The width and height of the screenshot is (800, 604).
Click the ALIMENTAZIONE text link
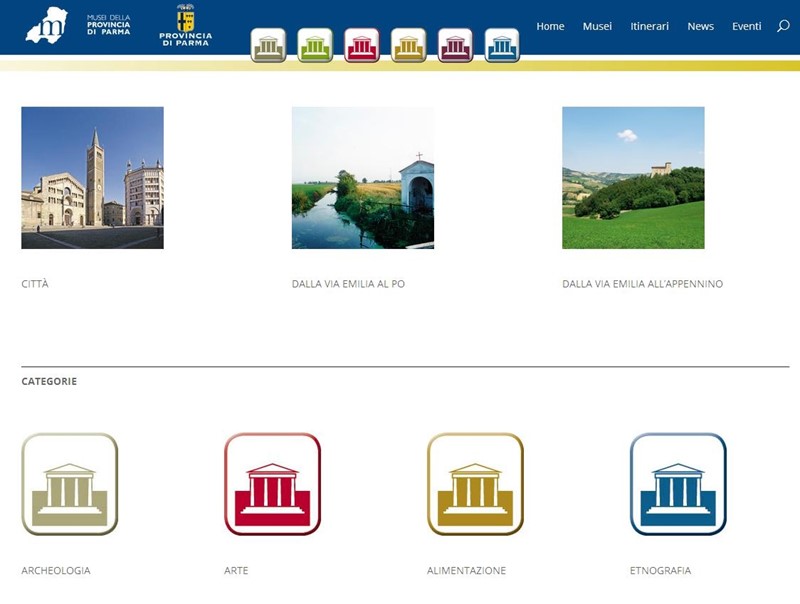click(x=466, y=570)
